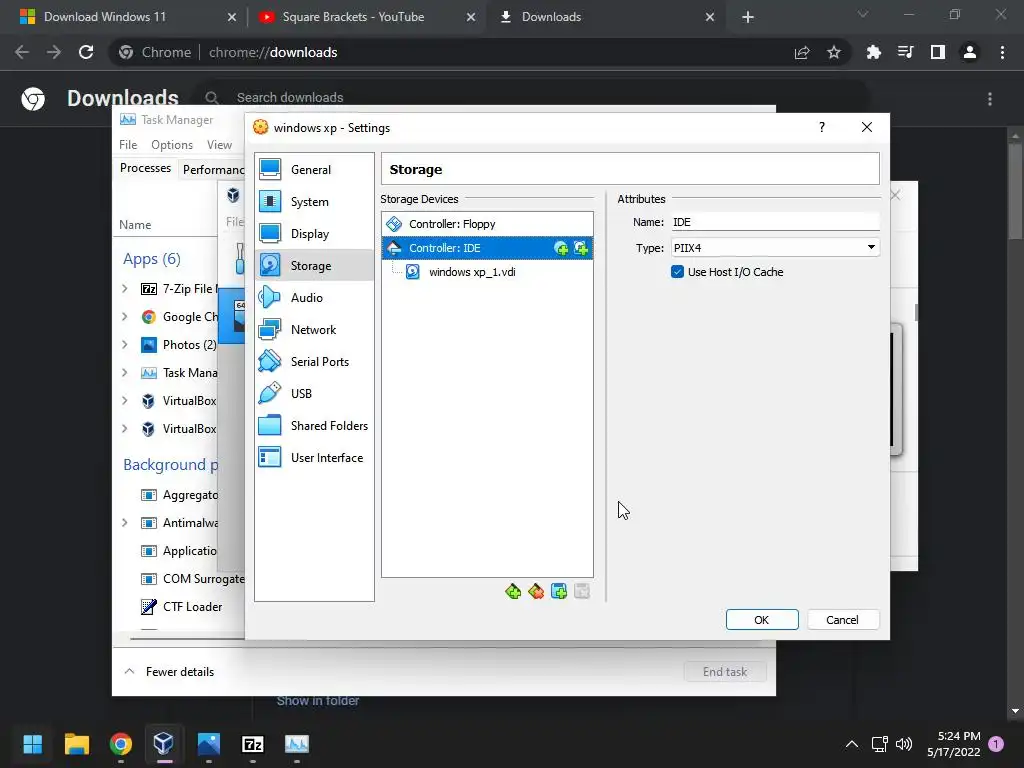Collapse with Fewer details
1024x768 pixels.
[169, 672]
